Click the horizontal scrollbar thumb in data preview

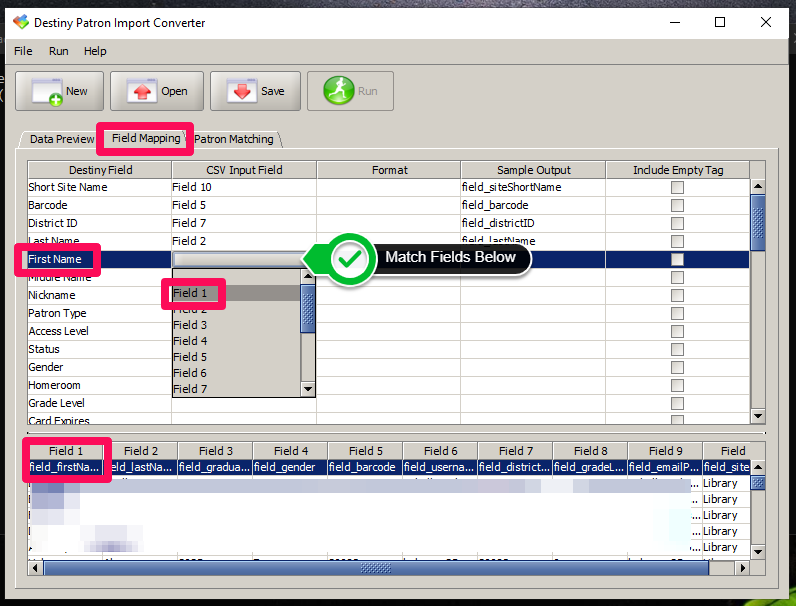376,568
